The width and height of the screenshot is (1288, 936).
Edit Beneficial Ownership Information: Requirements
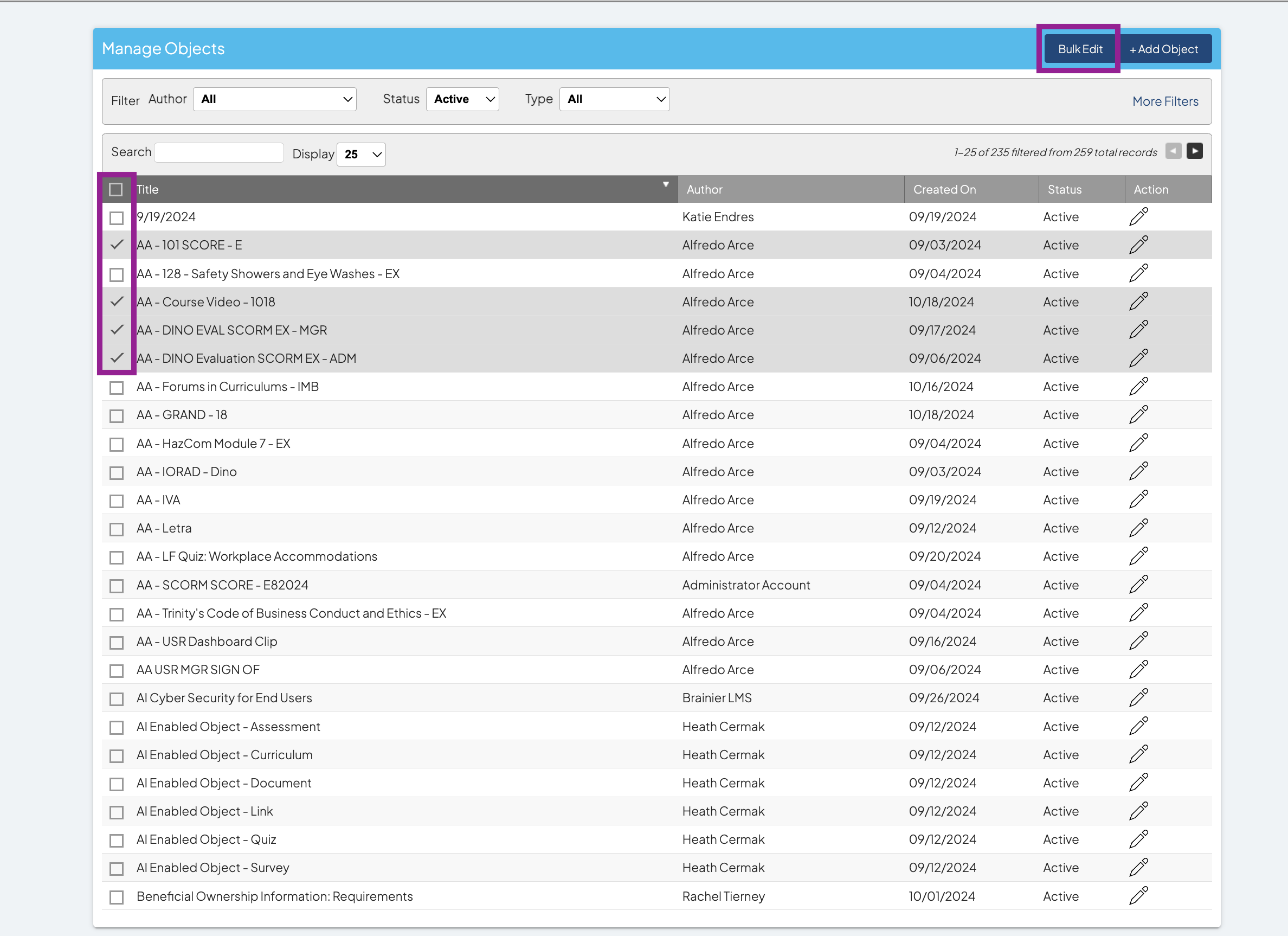pyautogui.click(x=1138, y=896)
